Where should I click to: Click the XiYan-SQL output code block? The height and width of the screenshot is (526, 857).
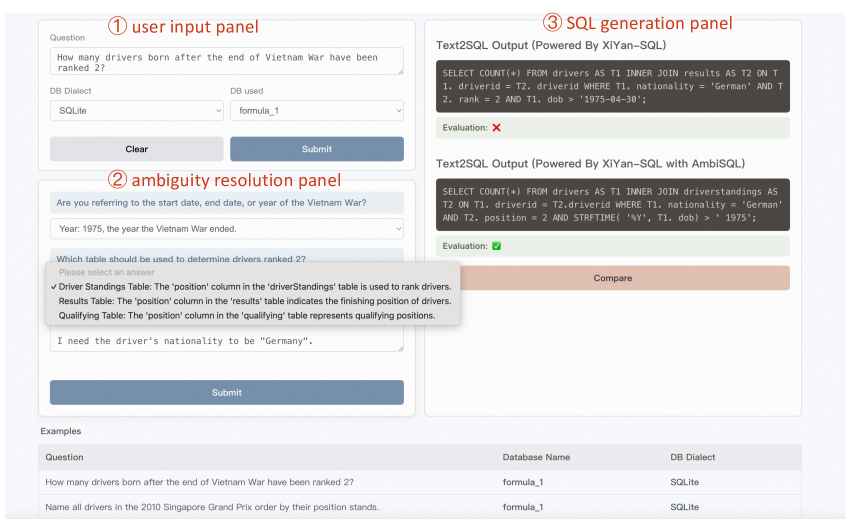pyautogui.click(x=612, y=86)
